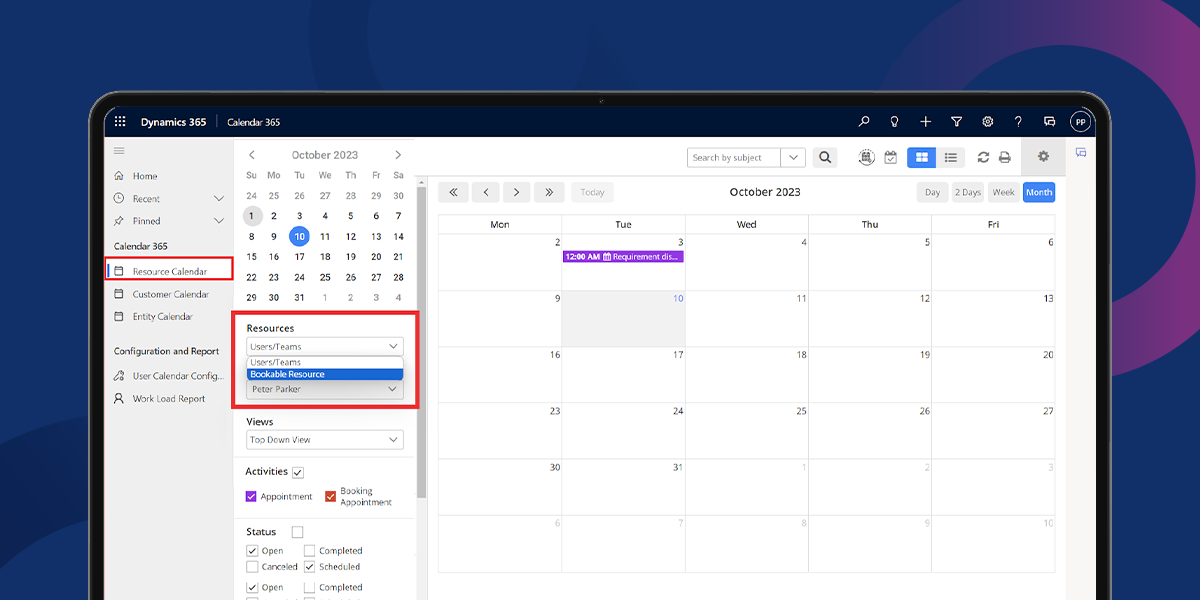Click the question mark help icon
1200x600 pixels.
tap(1018, 122)
